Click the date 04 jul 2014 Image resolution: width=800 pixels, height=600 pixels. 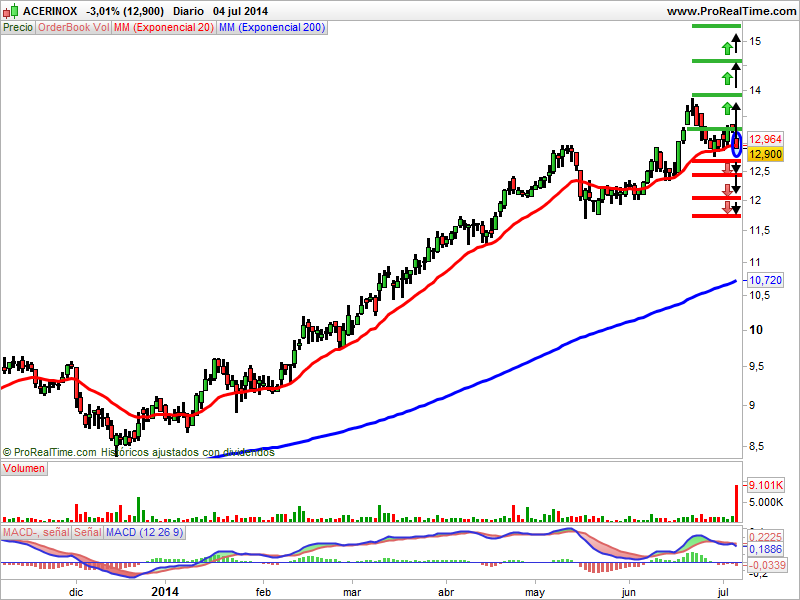[240, 11]
